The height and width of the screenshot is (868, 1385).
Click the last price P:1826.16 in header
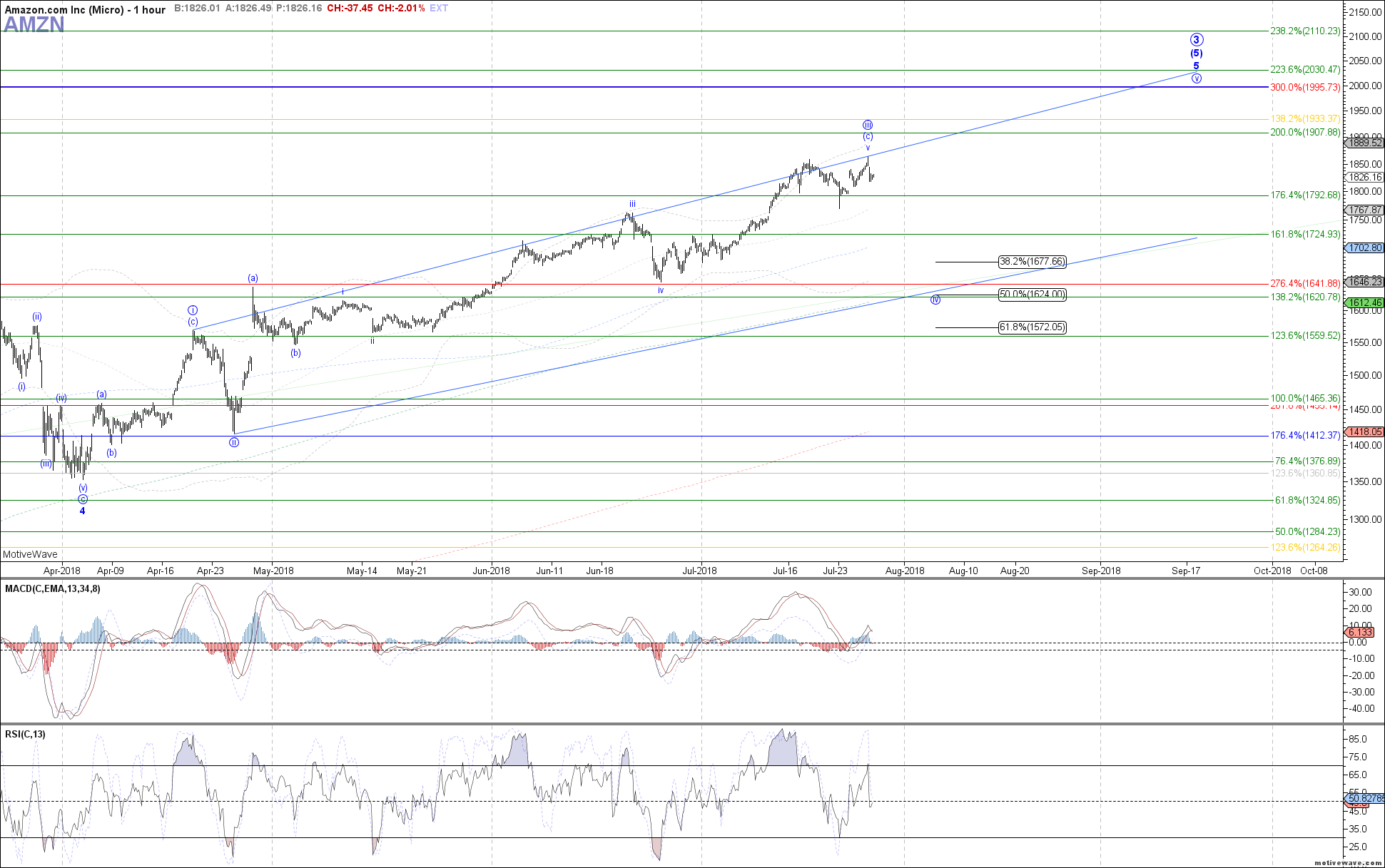click(299, 9)
